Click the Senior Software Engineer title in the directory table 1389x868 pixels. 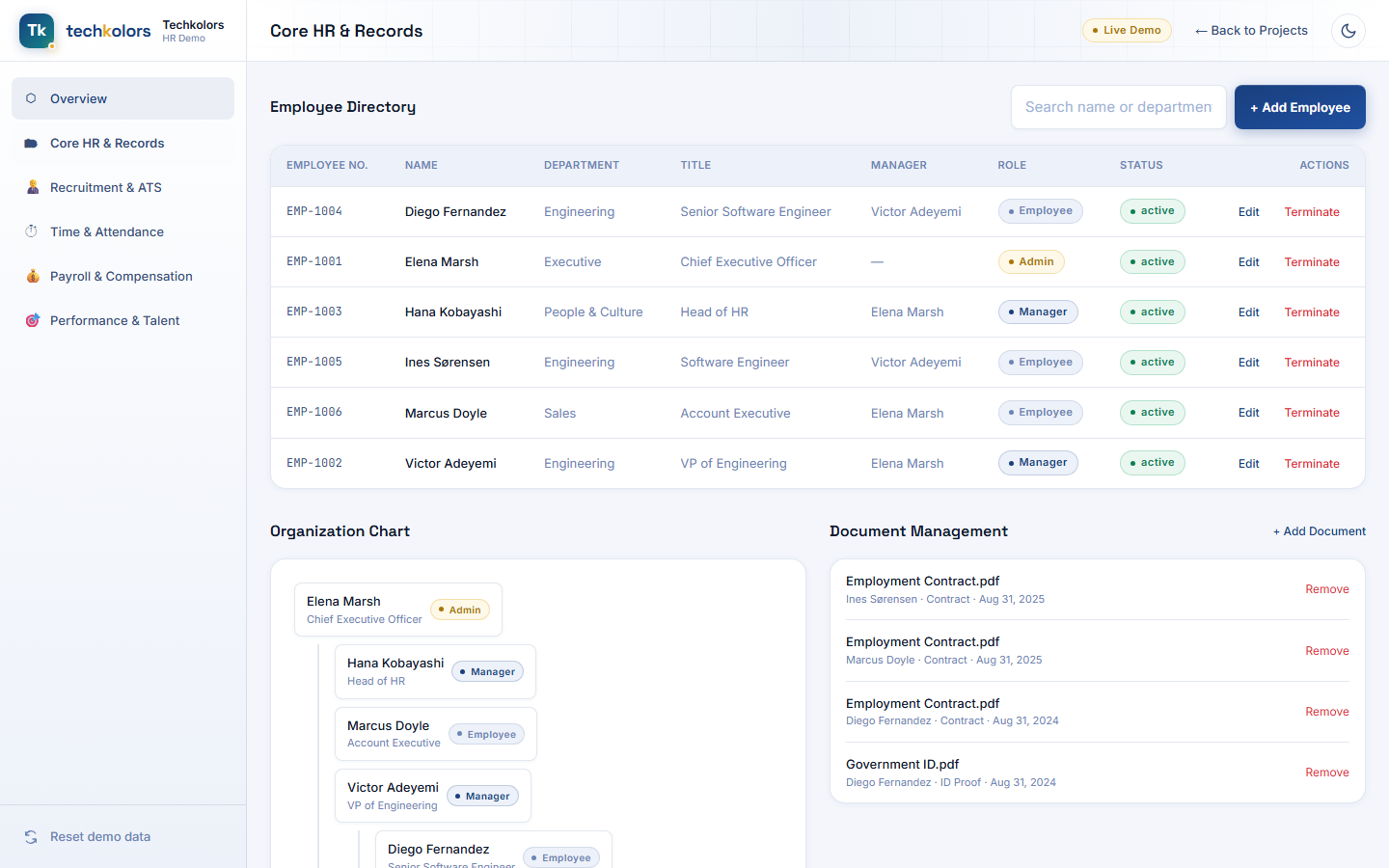pos(755,212)
